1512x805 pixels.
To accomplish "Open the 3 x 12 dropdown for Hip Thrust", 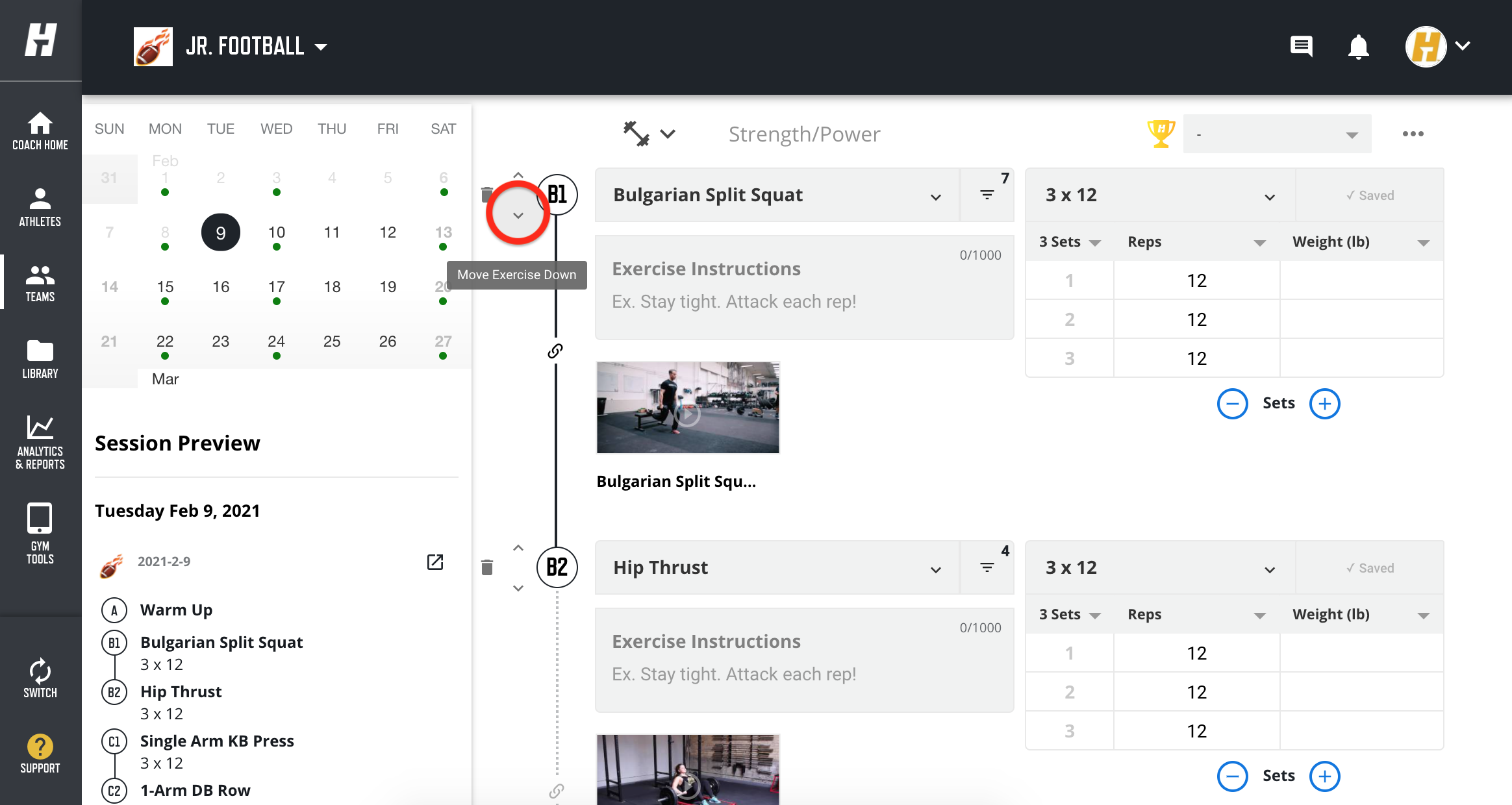I will [x=1161, y=568].
